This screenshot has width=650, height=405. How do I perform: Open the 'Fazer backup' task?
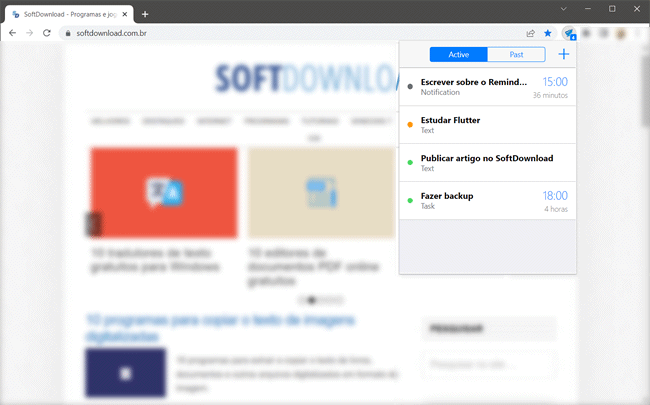(x=488, y=201)
